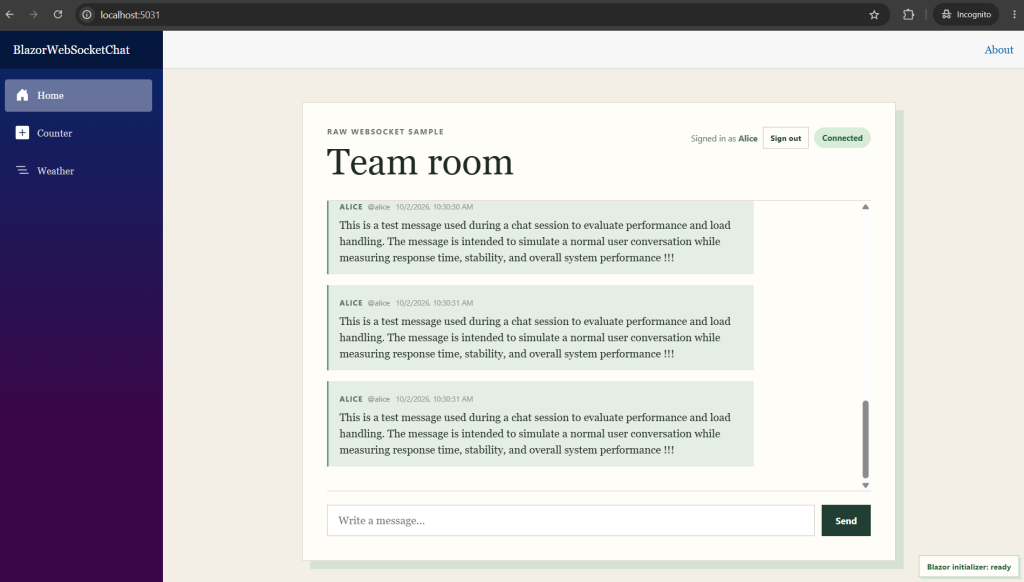Open the browser three-dot menu

pyautogui.click(x=1014, y=14)
